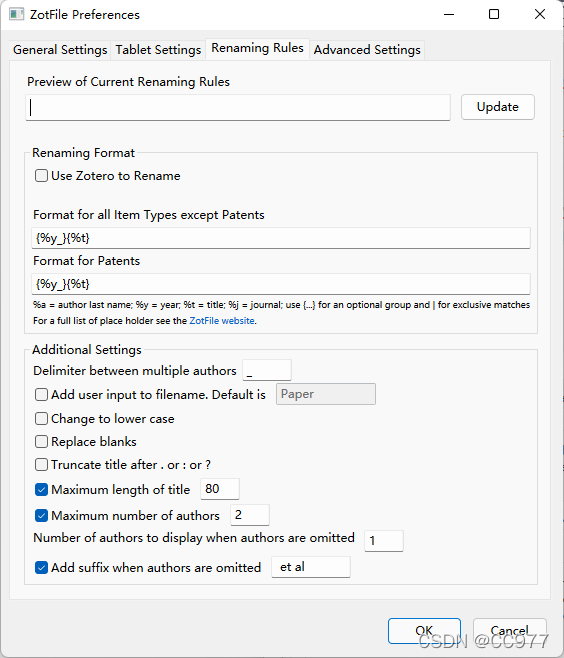Click the Update preview button
Image resolution: width=564 pixels, height=658 pixels.
coord(498,107)
